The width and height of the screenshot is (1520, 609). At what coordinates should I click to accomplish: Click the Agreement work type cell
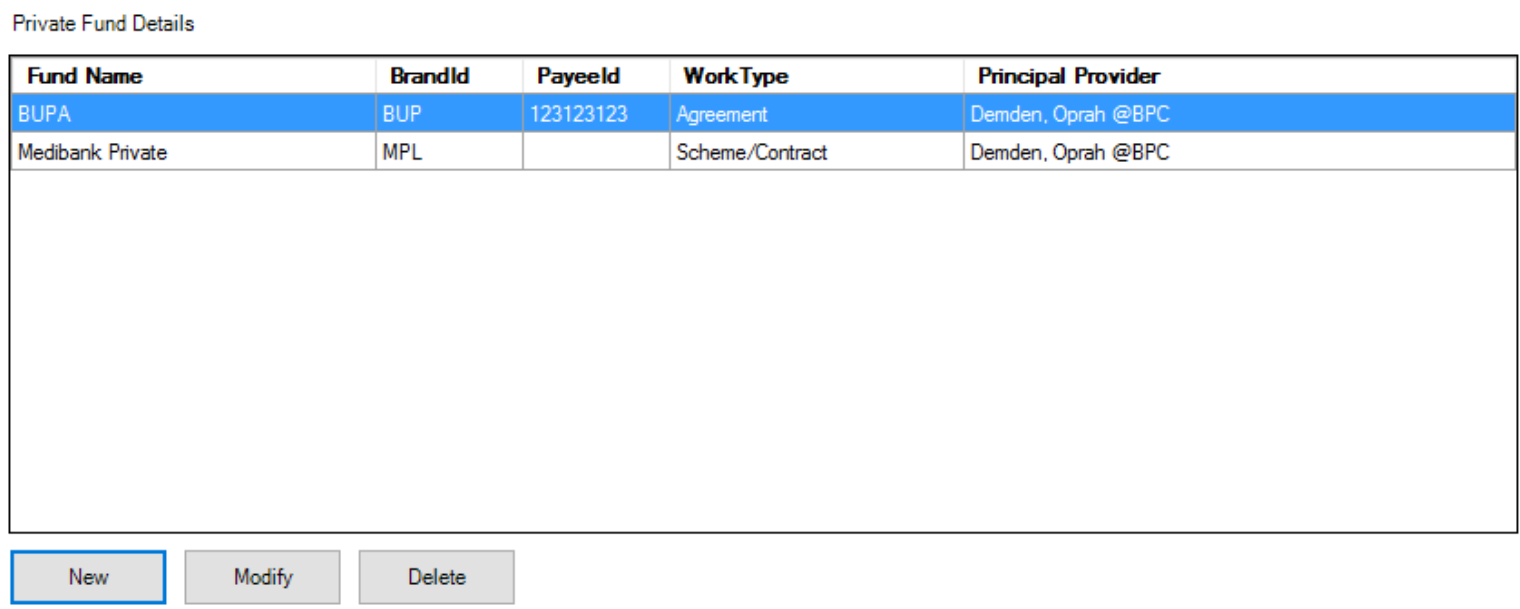tap(816, 114)
